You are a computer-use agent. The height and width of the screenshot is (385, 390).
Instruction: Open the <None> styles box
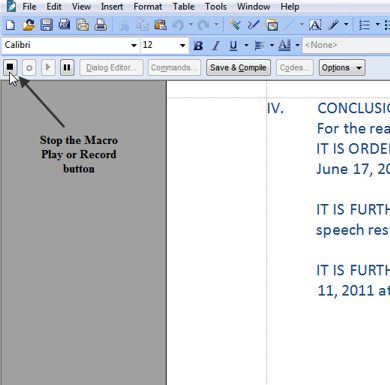[x=346, y=45]
